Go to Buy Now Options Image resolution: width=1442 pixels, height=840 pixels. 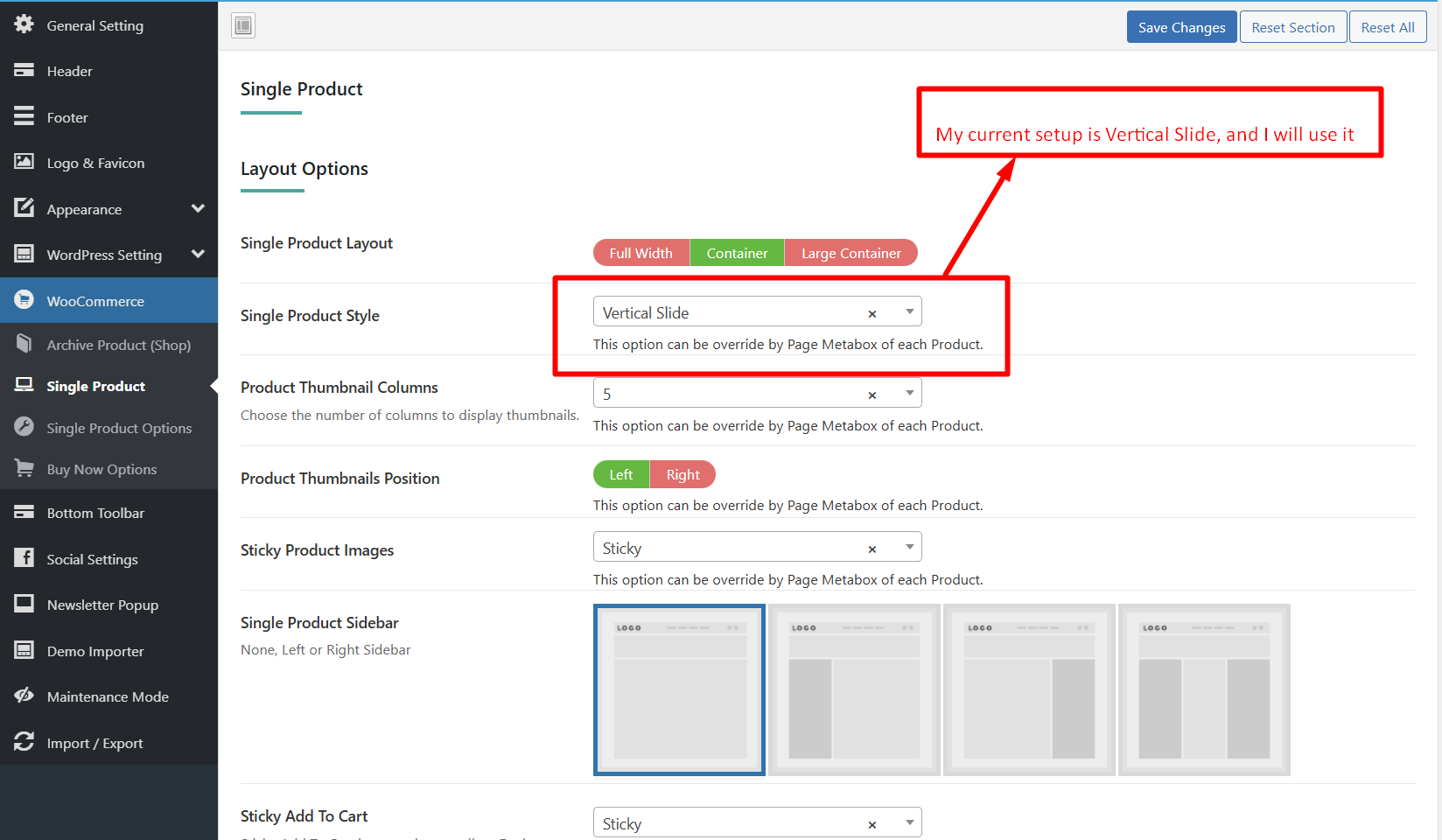[x=108, y=469]
